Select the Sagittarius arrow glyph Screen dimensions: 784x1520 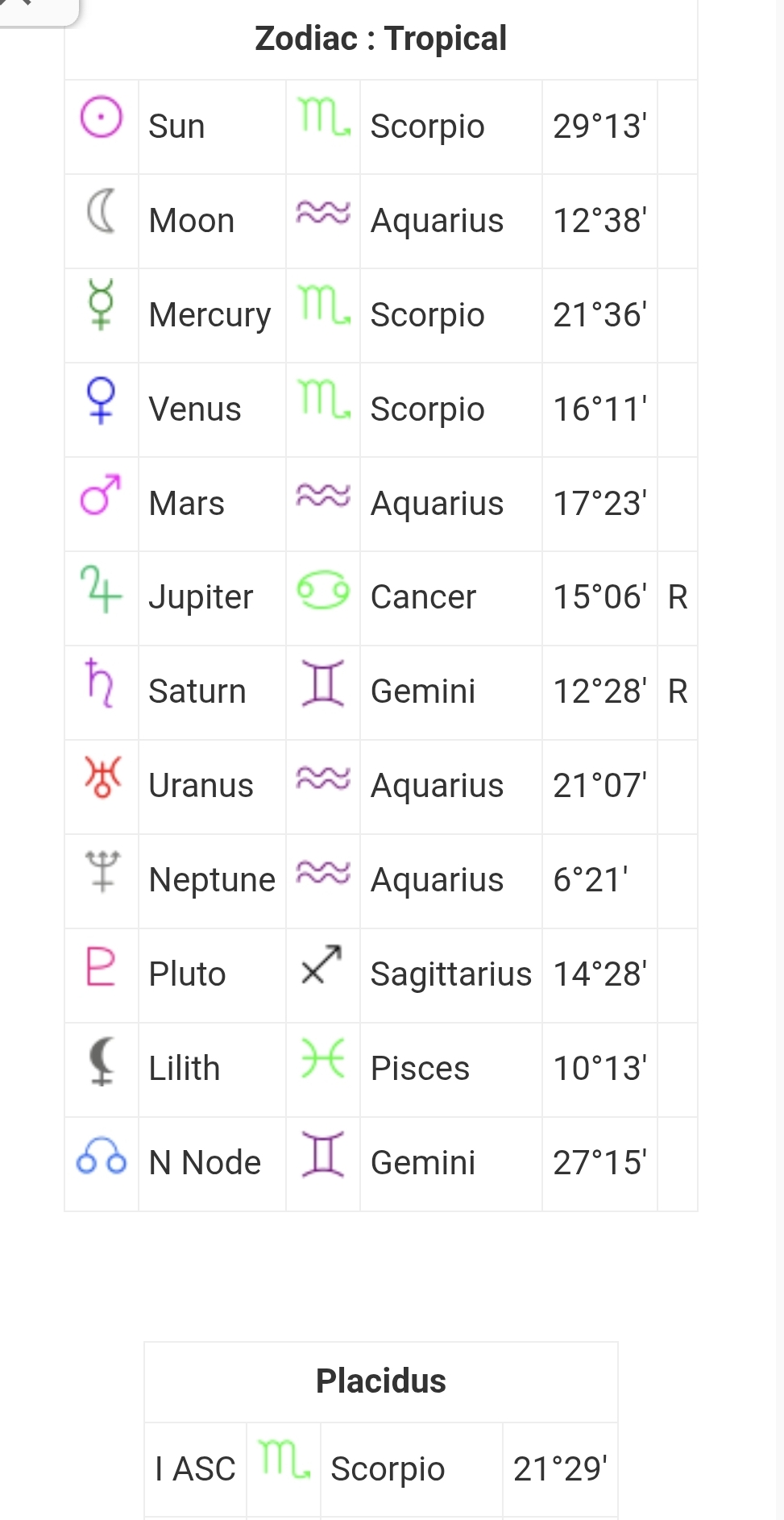click(321, 964)
